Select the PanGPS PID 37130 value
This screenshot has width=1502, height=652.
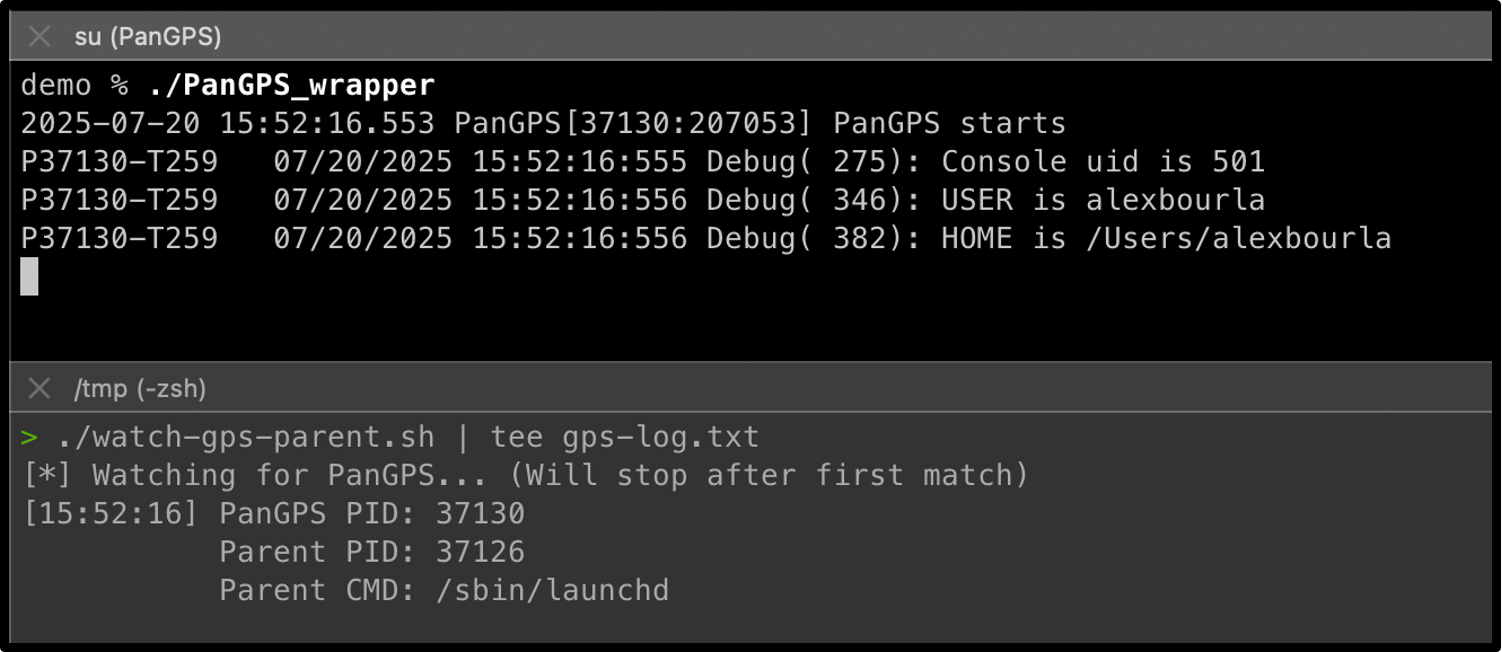coord(479,513)
